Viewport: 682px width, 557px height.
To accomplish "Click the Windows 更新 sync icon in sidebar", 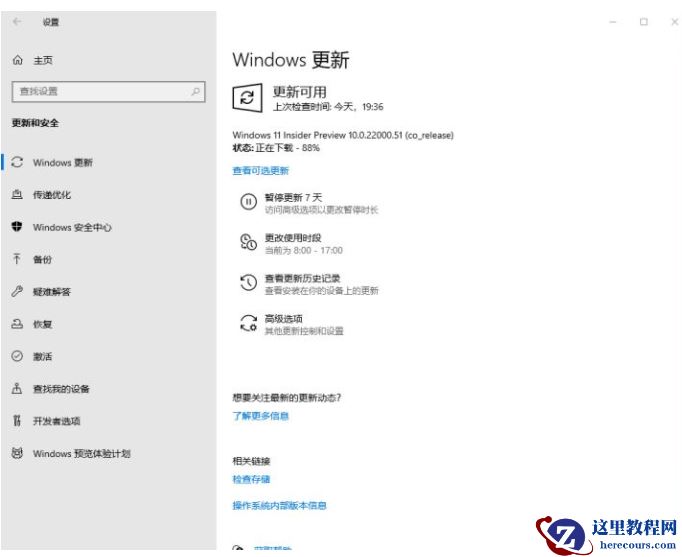I will click(x=17, y=162).
